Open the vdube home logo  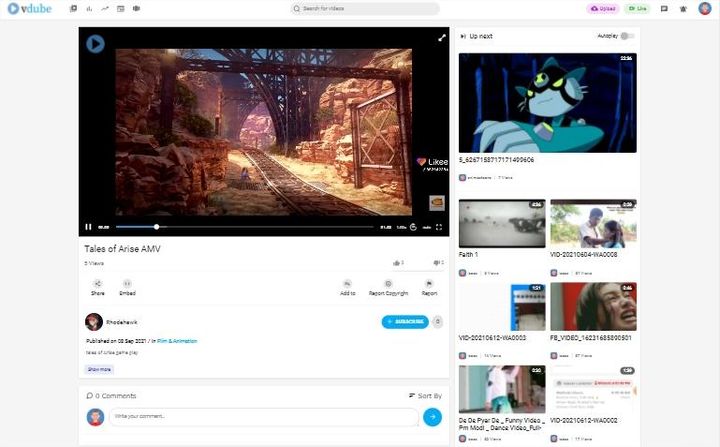[30, 8]
